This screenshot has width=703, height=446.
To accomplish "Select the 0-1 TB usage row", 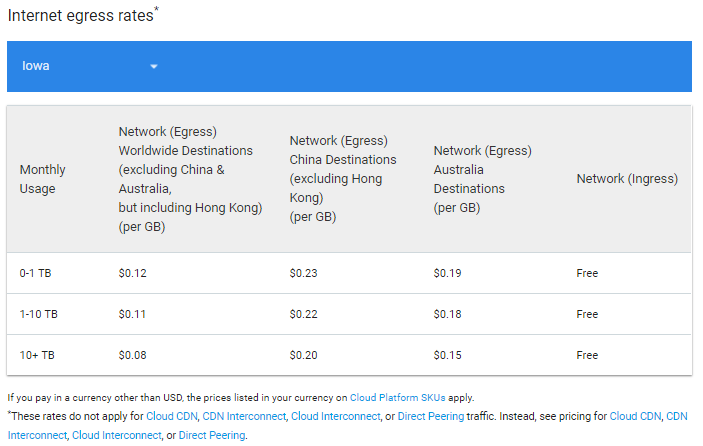I will 349,273.
